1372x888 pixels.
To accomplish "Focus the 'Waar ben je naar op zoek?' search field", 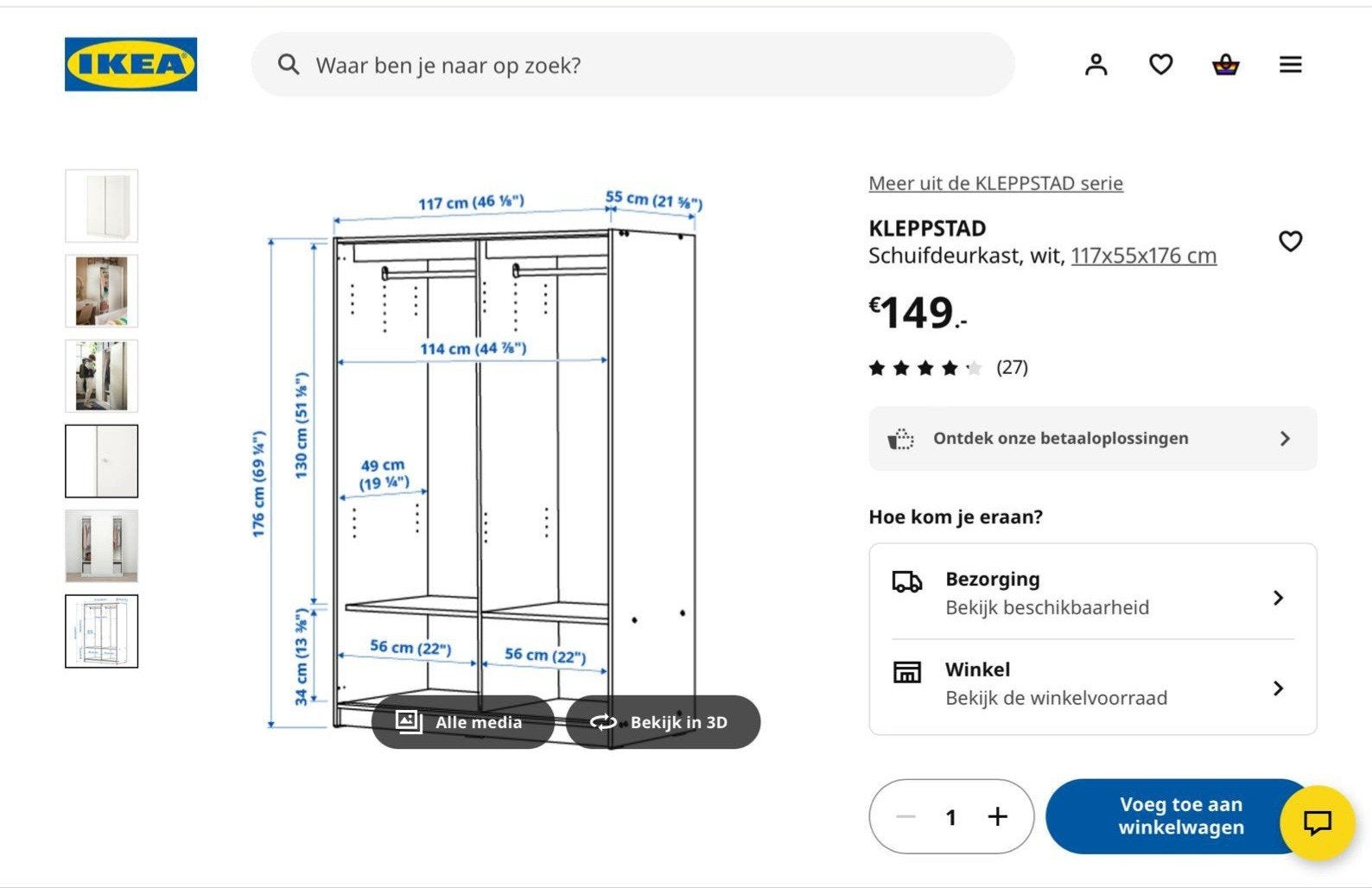I will [x=632, y=65].
